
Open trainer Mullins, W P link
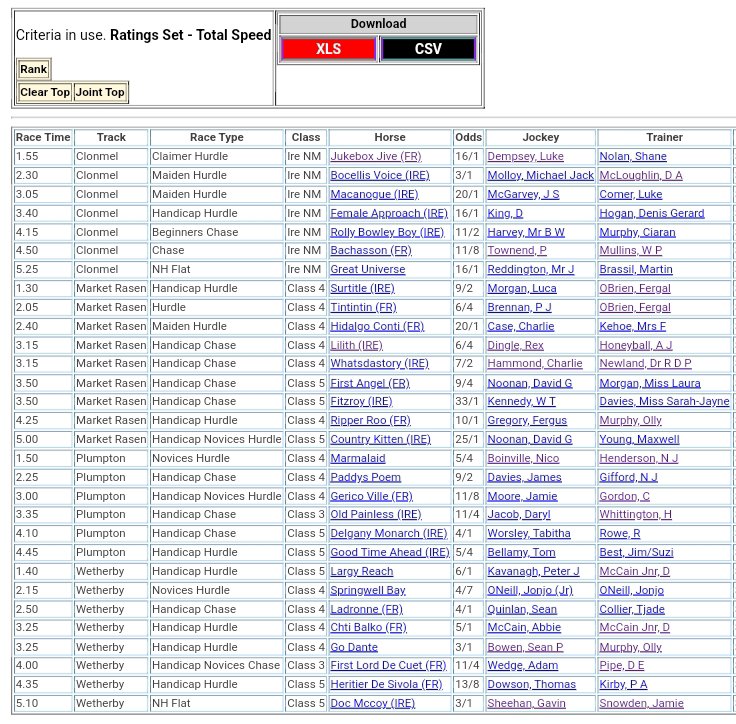(x=630, y=250)
